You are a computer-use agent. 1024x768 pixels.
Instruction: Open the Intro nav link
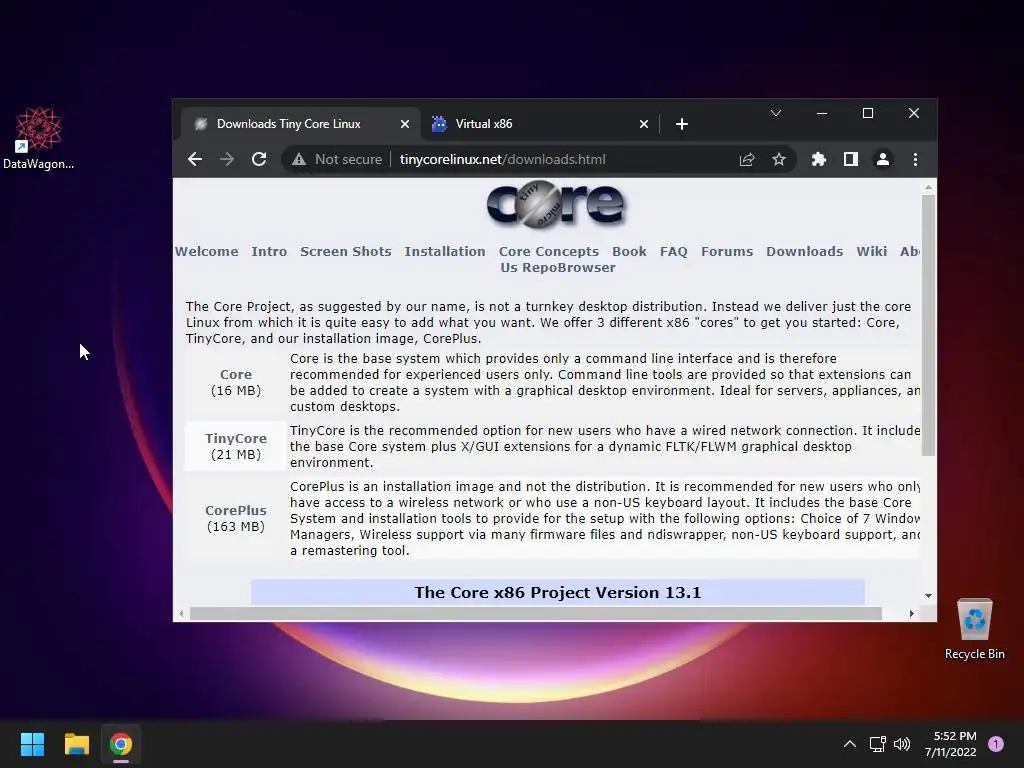point(269,251)
